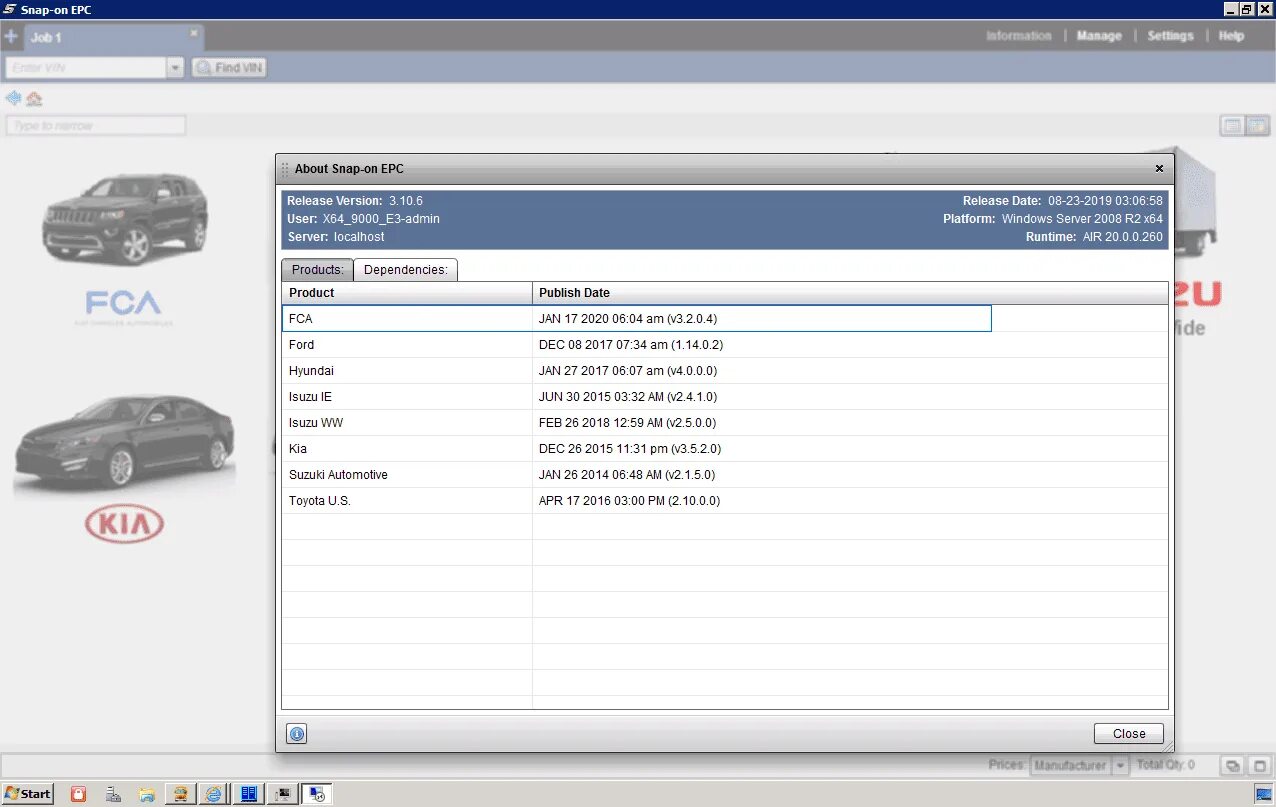Click the maximize-panel icon at bottom right
Screen dimensions: 1276x807
pyautogui.click(x=1260, y=766)
